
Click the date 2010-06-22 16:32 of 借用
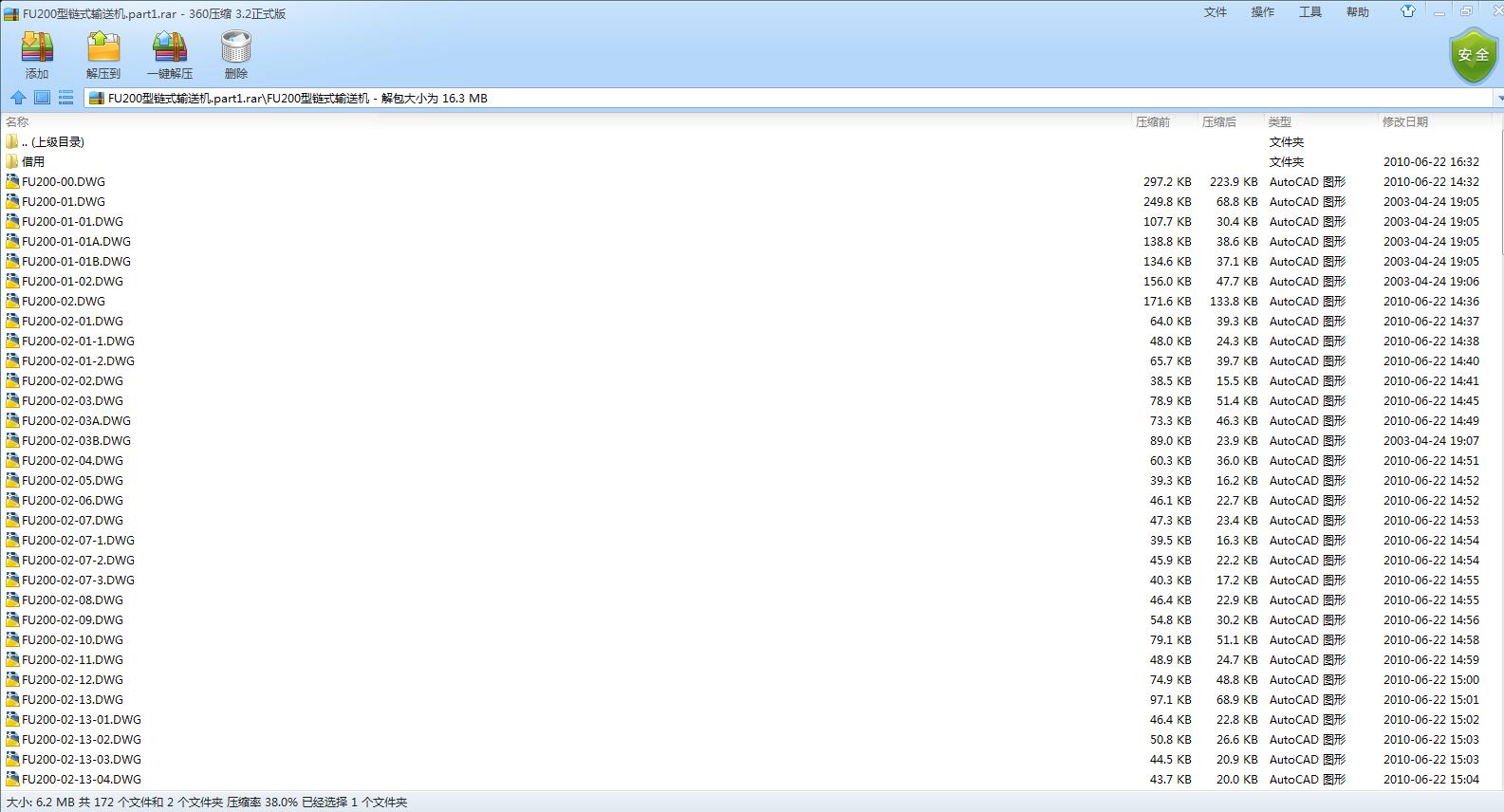(1431, 161)
